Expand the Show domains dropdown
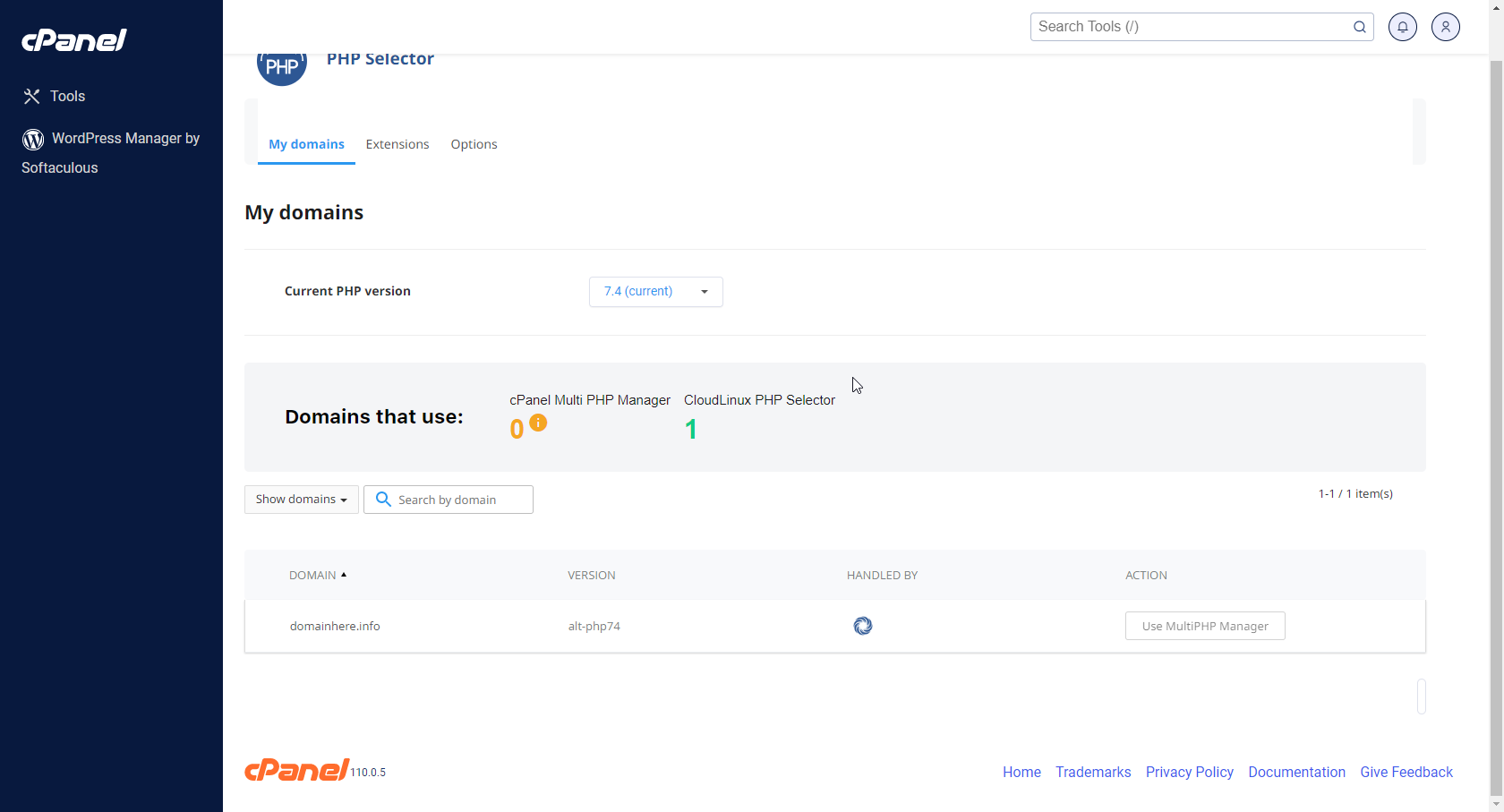 click(302, 500)
